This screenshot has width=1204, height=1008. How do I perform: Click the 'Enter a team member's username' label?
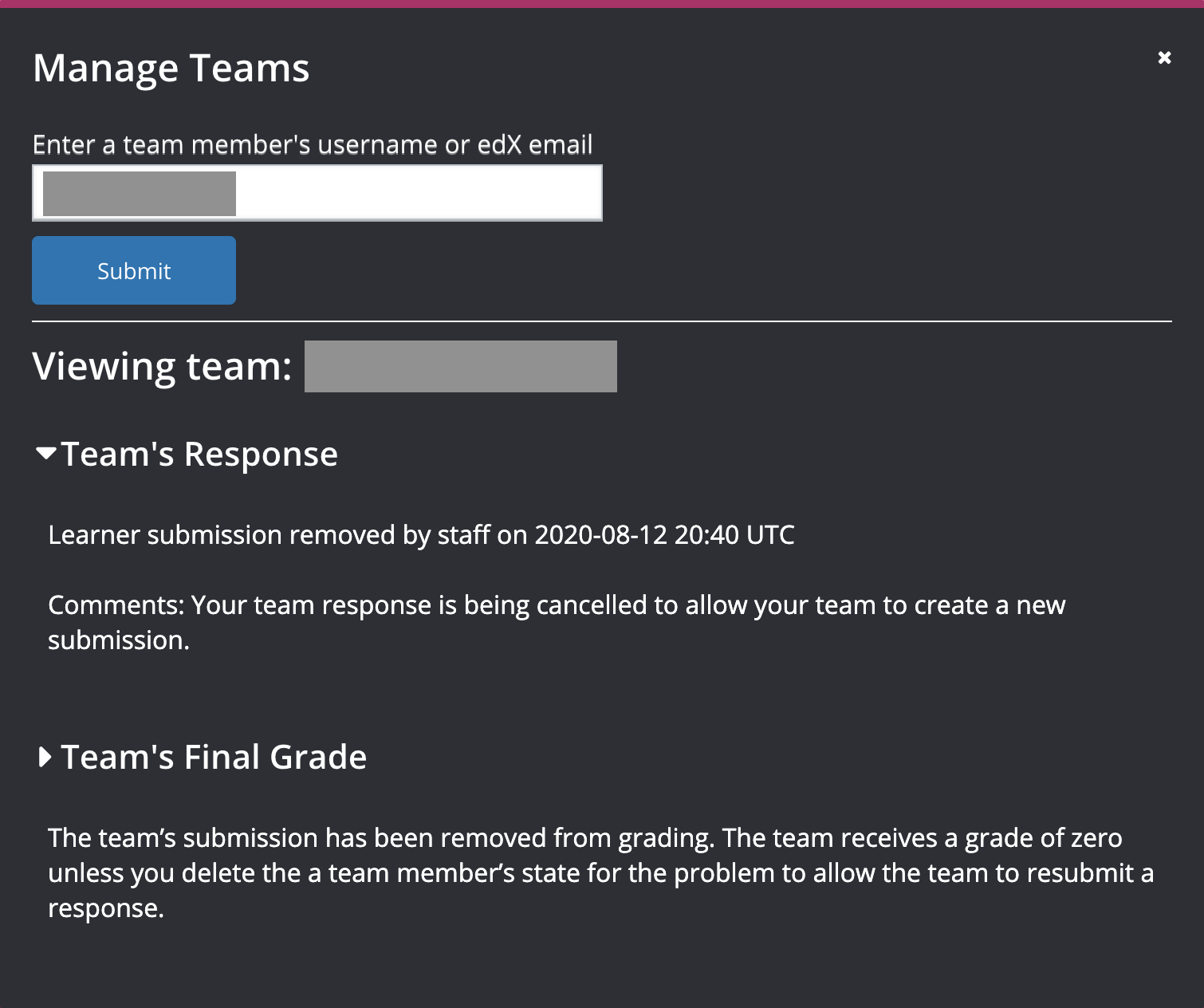[x=312, y=144]
